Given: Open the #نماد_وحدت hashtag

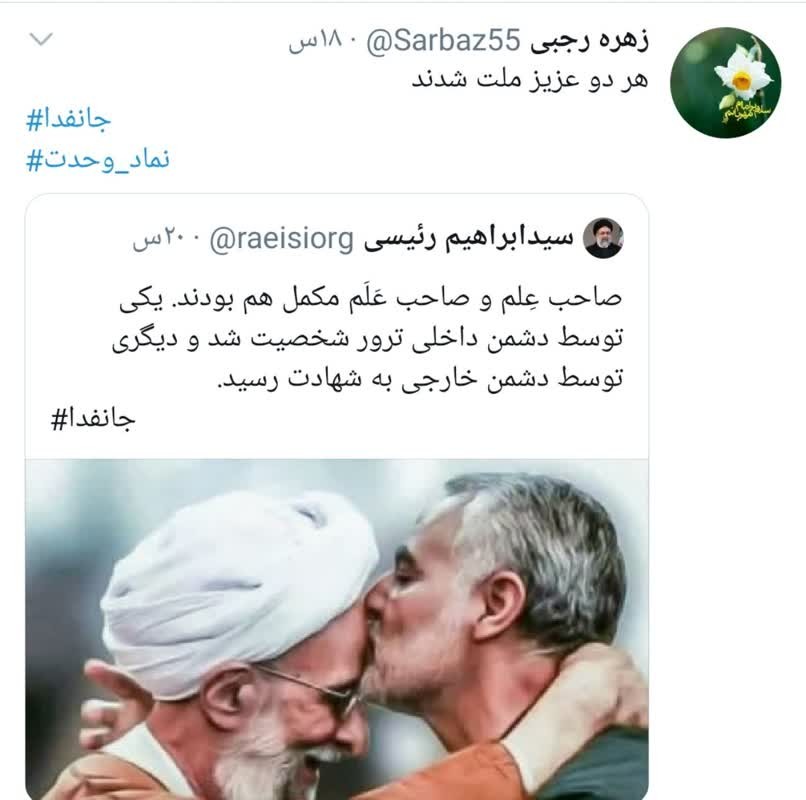Looking at the screenshot, I should (98, 160).
